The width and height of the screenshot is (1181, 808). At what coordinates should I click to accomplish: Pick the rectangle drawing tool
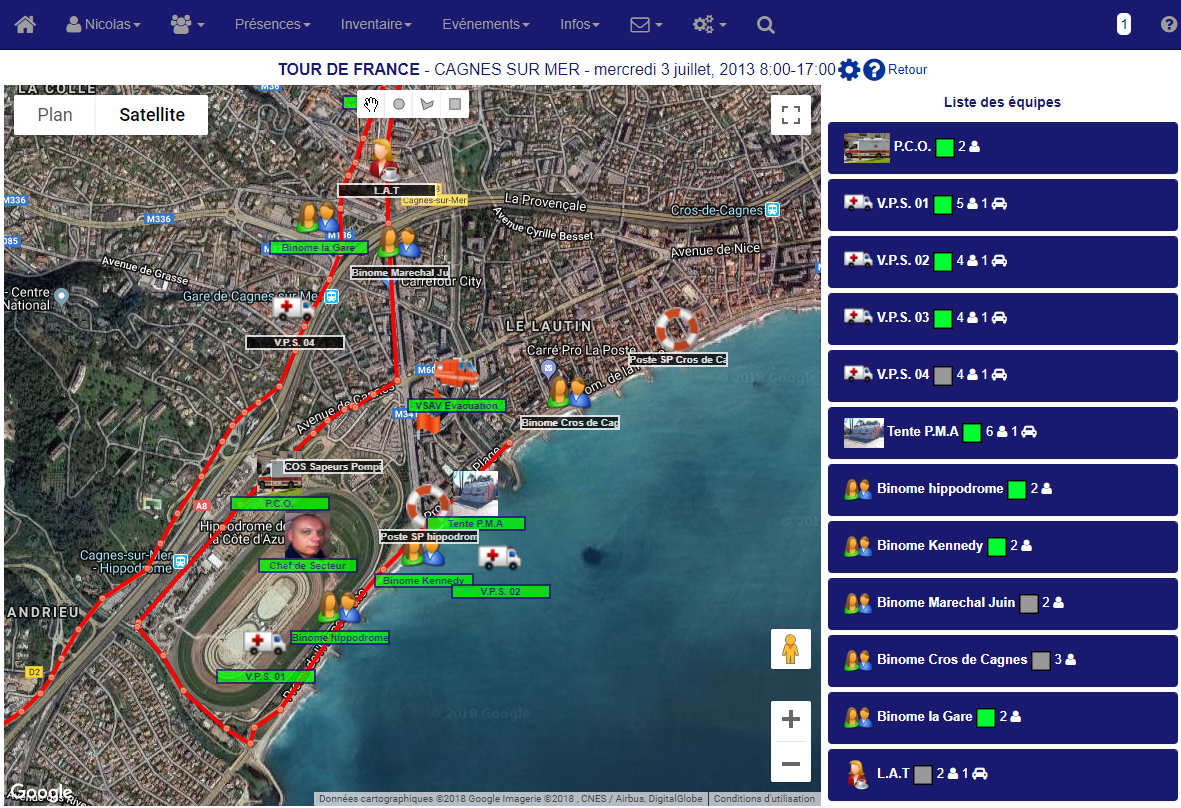[x=455, y=103]
